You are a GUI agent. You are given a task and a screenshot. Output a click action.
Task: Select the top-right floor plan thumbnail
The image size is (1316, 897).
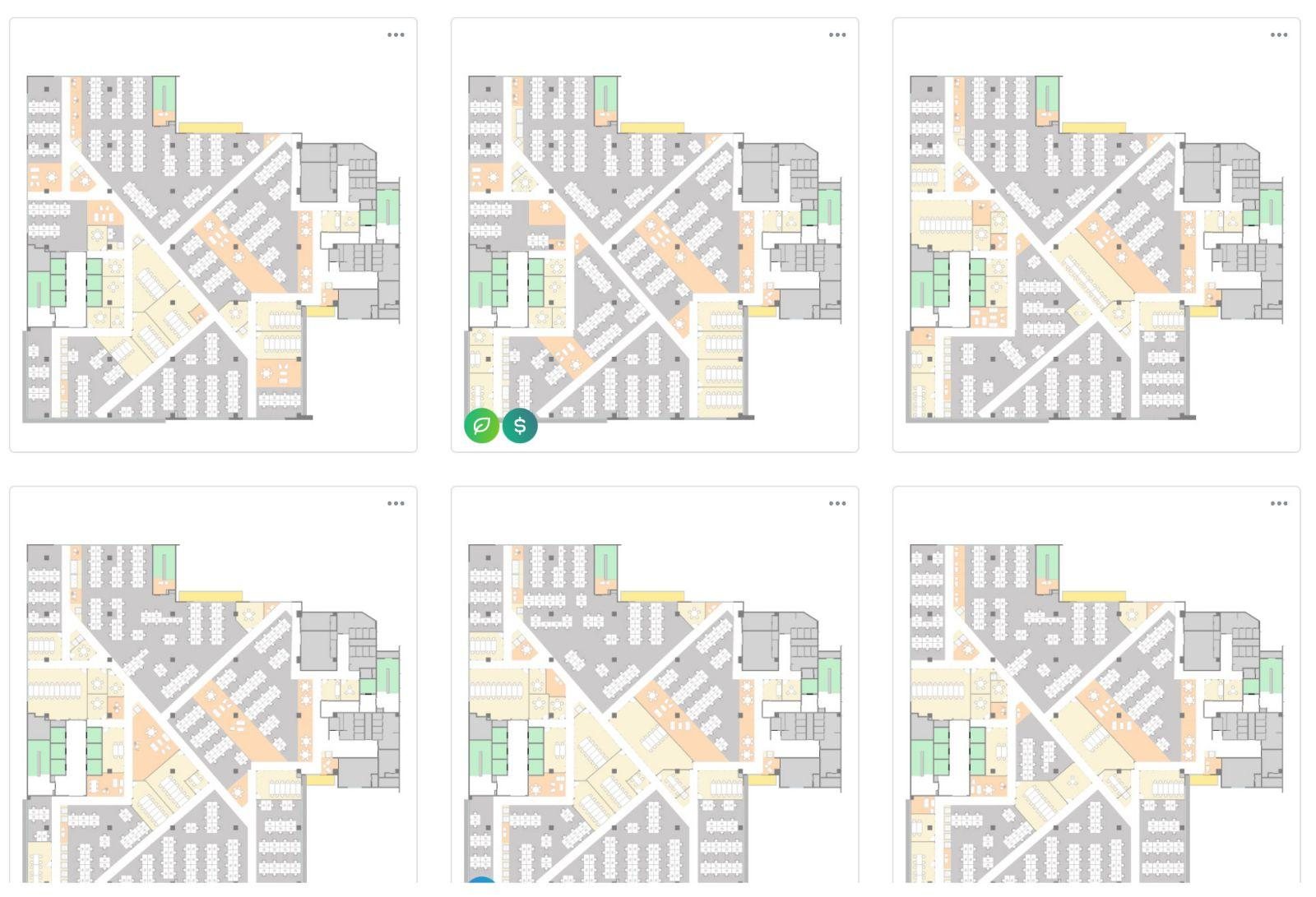point(1096,248)
